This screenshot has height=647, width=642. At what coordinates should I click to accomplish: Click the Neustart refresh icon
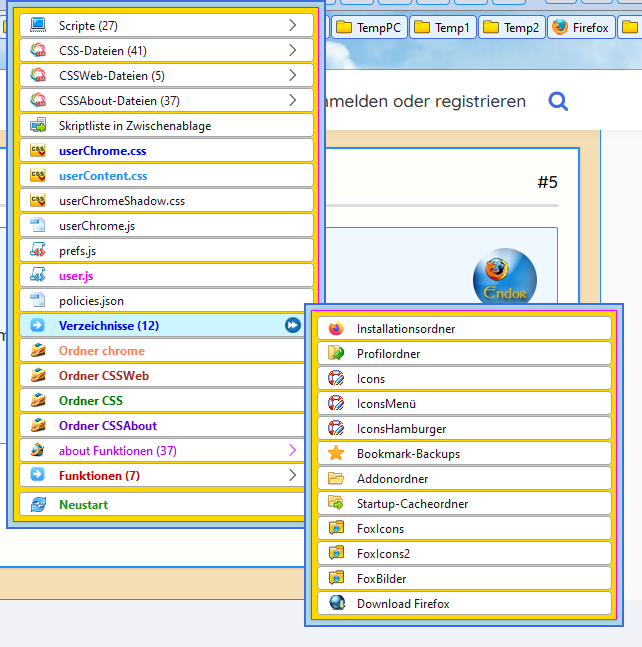38,504
